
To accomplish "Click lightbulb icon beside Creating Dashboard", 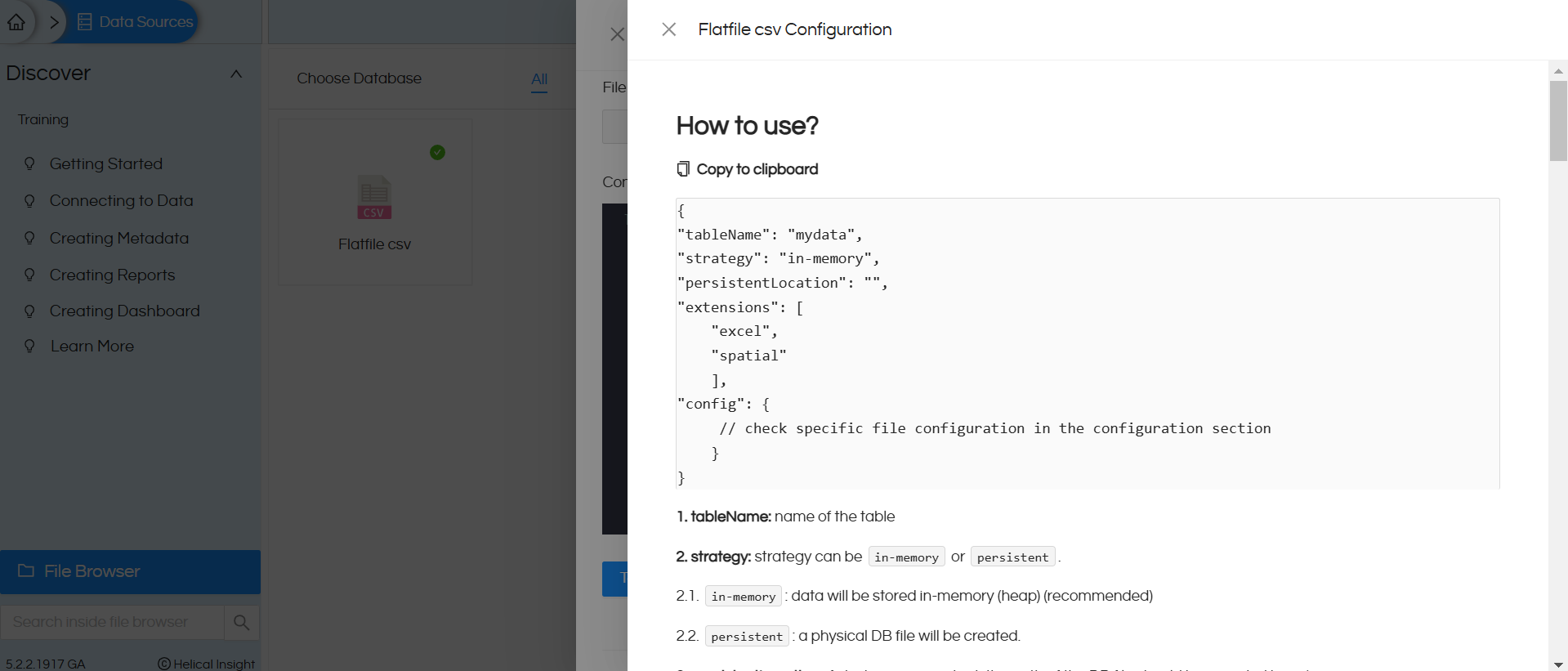I will [x=29, y=311].
